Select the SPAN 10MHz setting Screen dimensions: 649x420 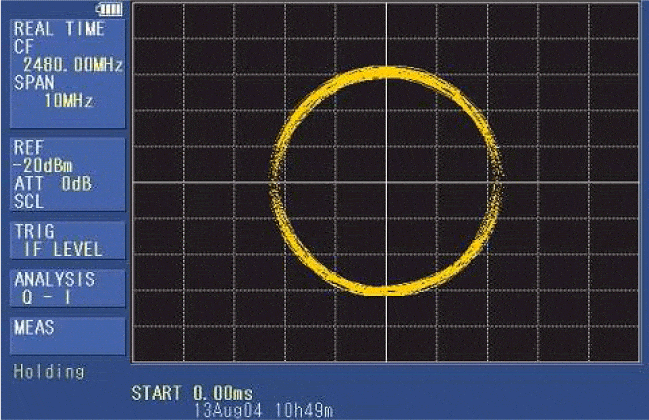click(x=54, y=91)
